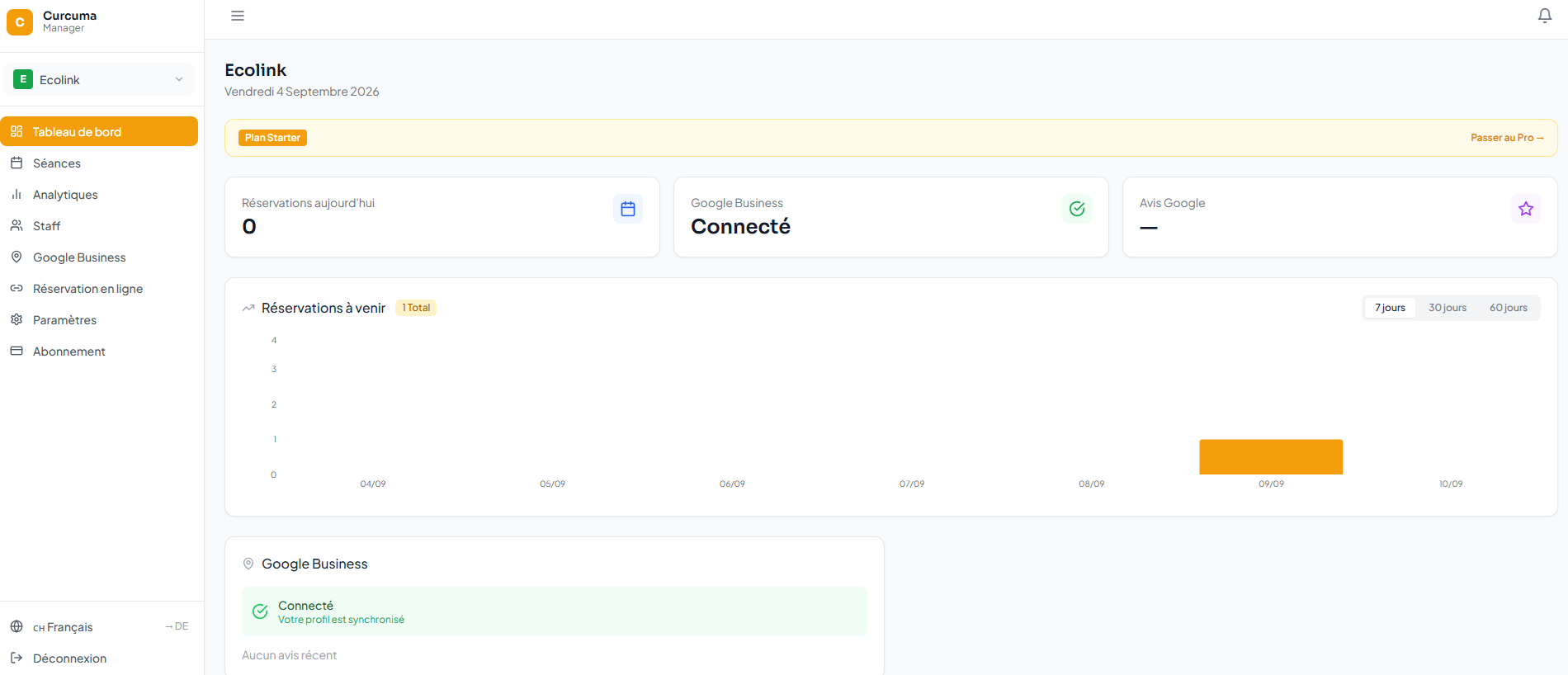
Task: Toggle the hamburger sidebar menu icon
Action: (x=238, y=16)
